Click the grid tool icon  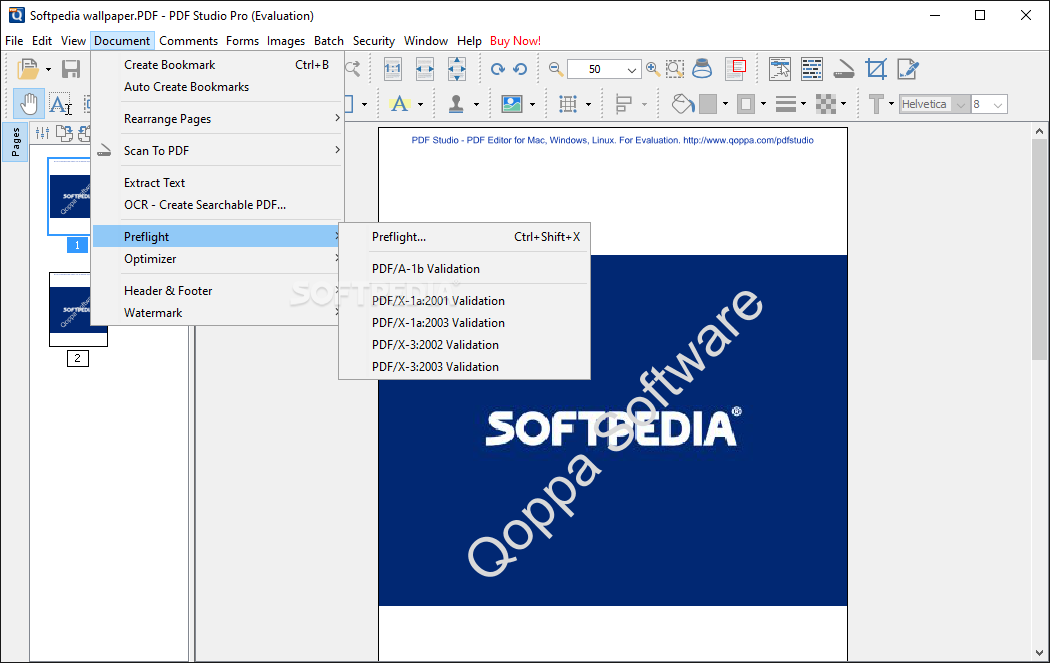coord(568,104)
